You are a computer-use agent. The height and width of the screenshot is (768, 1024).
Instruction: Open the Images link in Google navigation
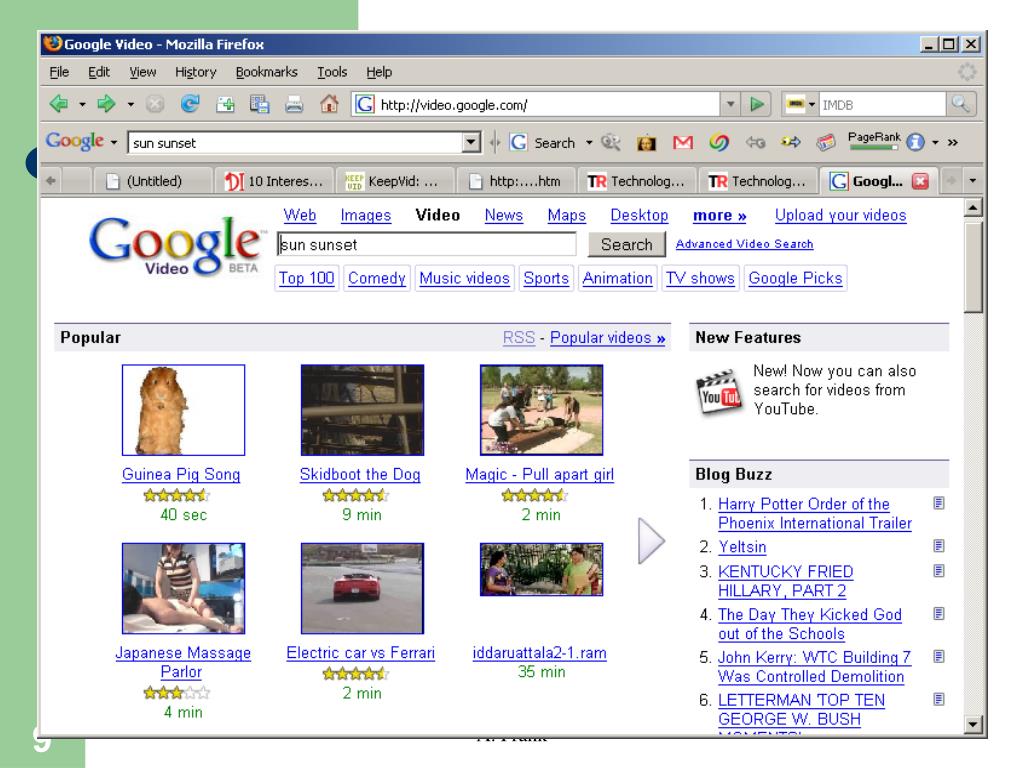pyautogui.click(x=366, y=215)
